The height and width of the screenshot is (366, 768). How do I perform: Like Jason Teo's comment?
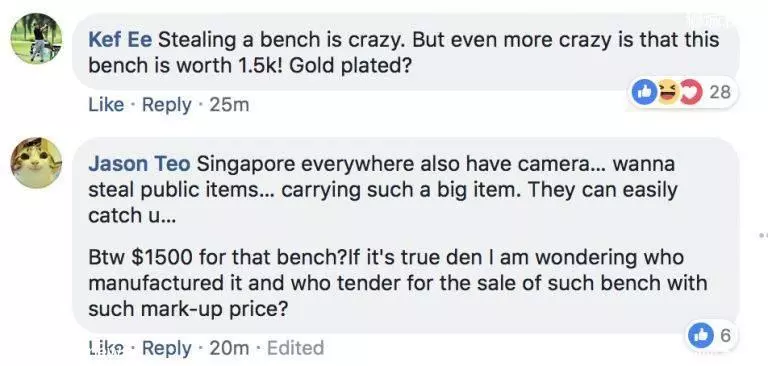106,348
